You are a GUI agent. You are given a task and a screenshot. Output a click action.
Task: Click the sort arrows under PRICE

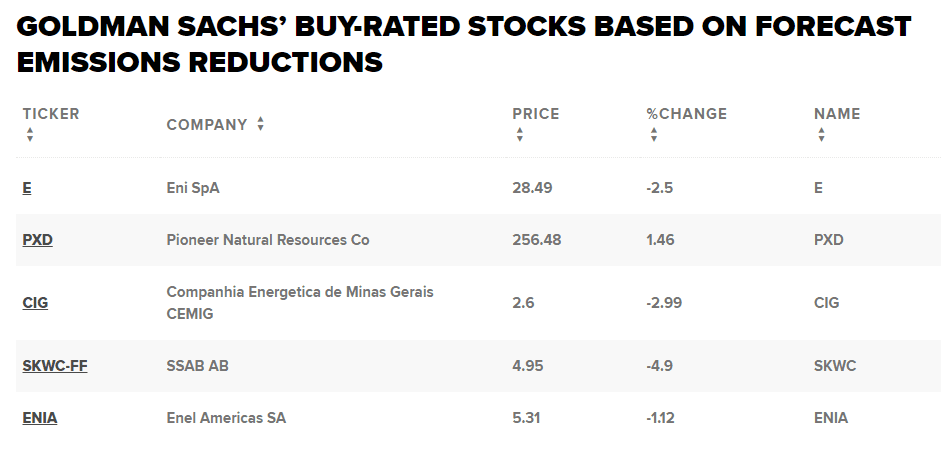point(520,134)
